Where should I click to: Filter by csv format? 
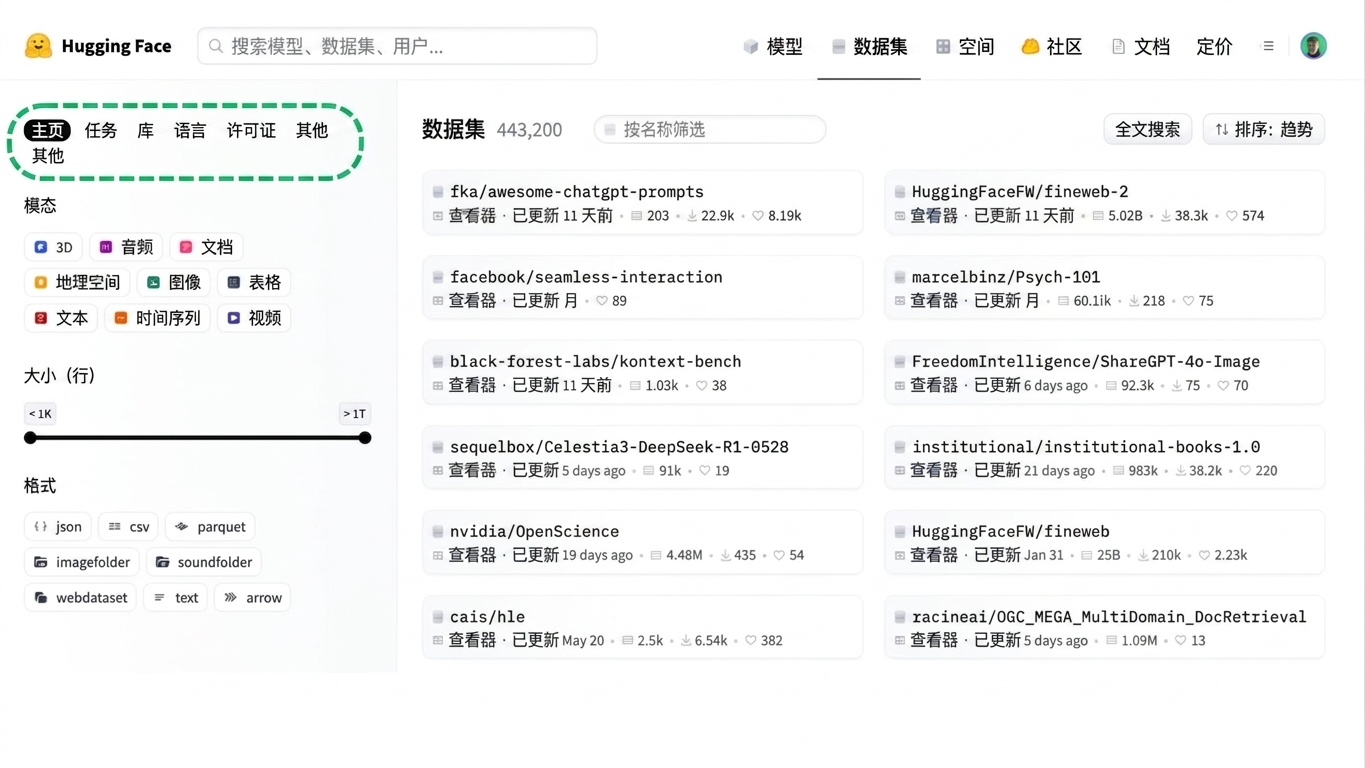click(x=129, y=527)
